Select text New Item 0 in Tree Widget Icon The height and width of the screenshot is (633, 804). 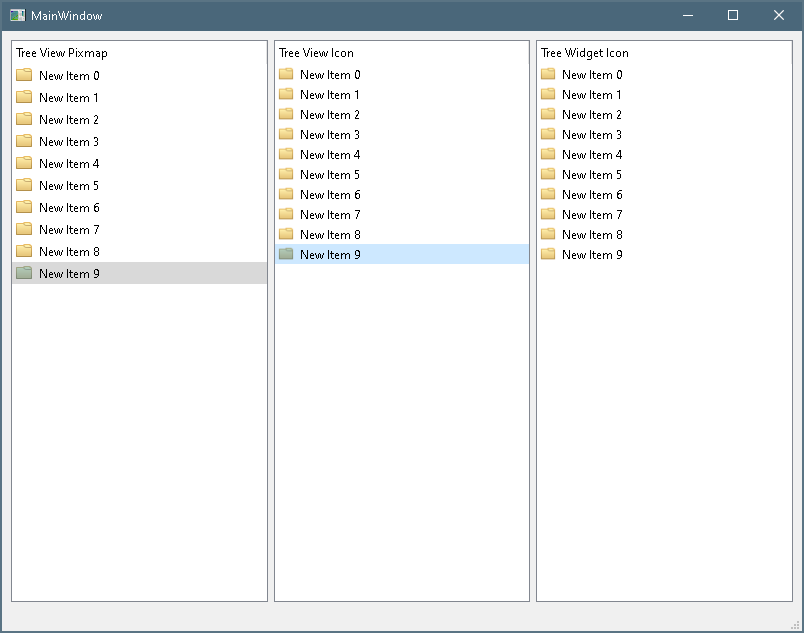pyautogui.click(x=592, y=75)
